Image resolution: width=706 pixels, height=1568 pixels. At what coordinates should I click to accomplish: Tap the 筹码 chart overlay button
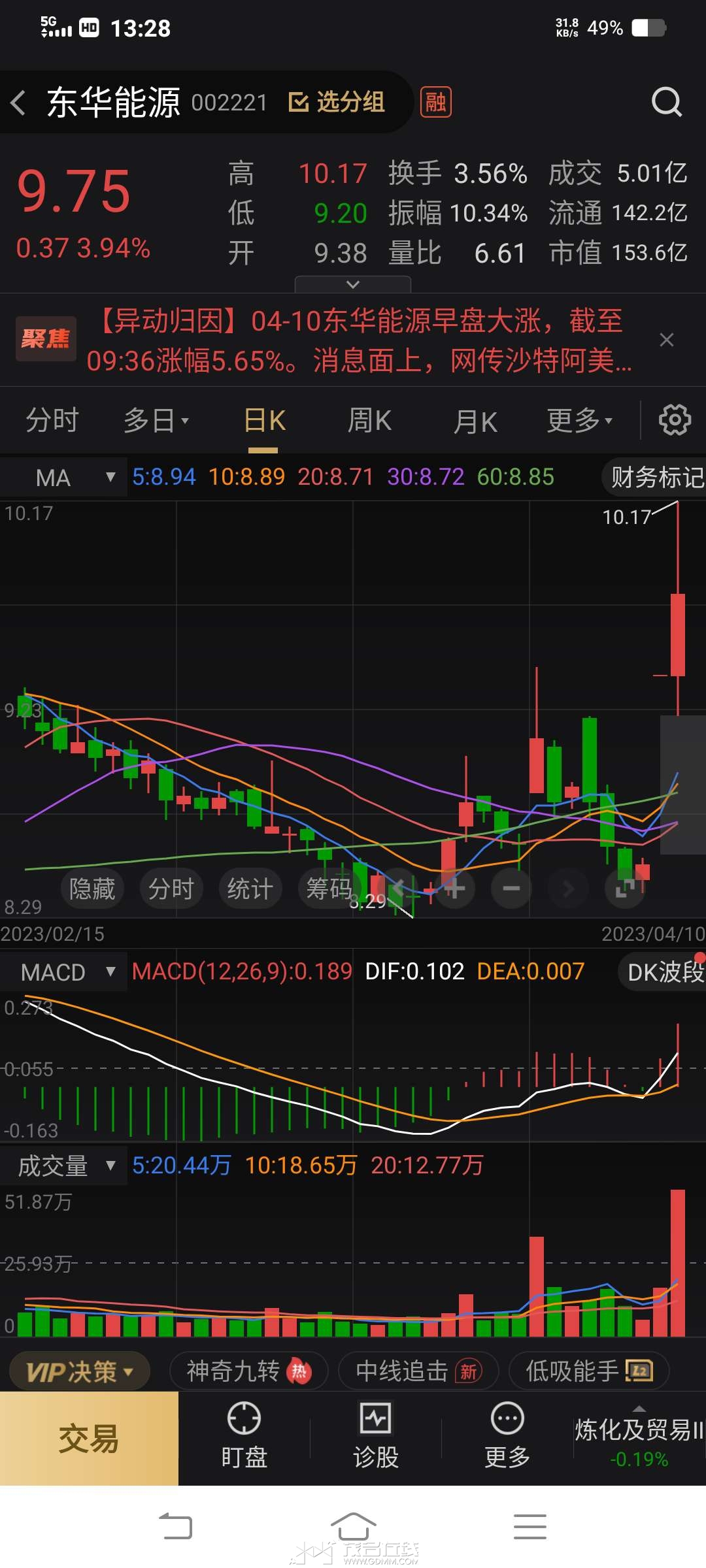(329, 889)
